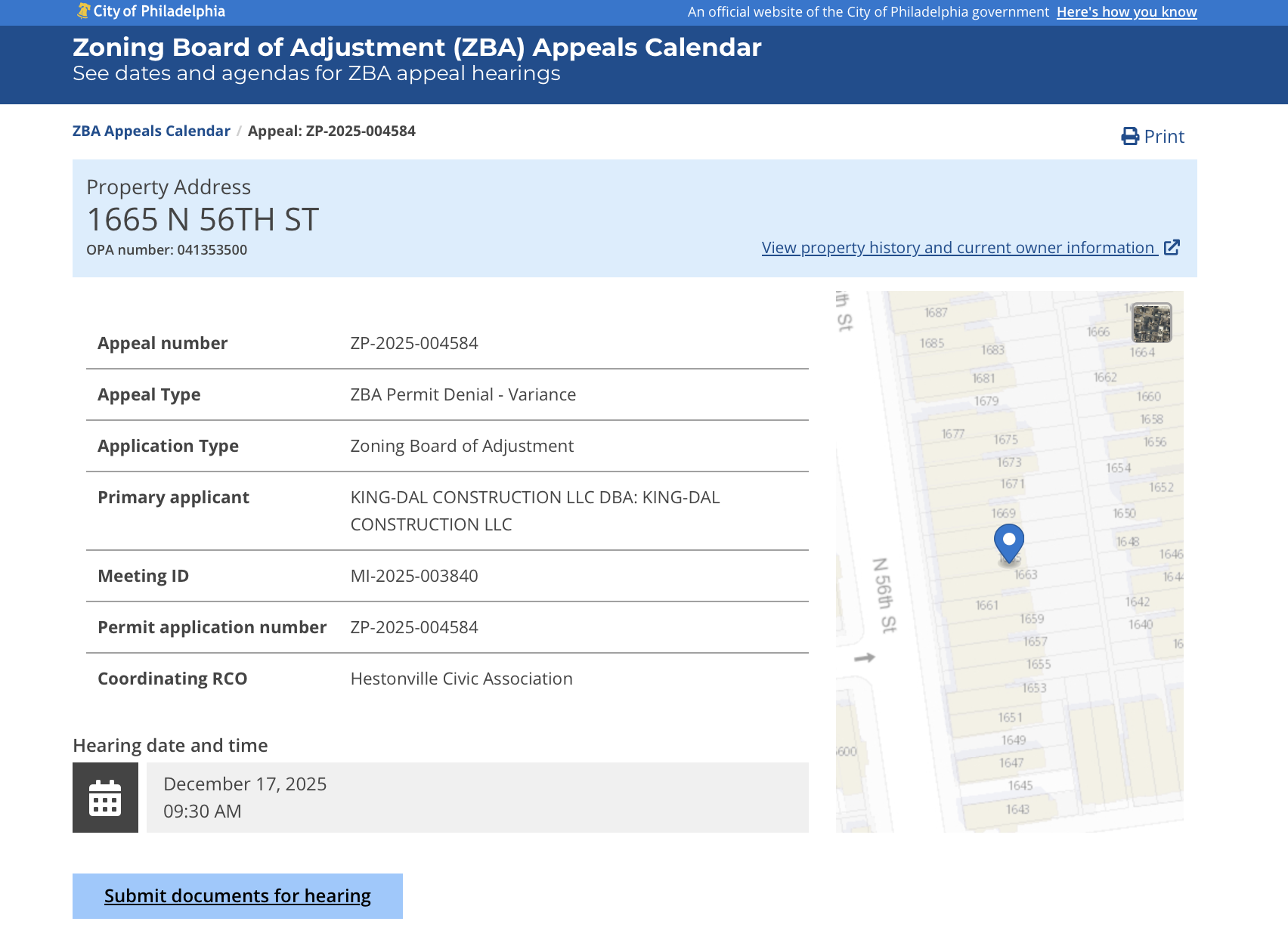View property history and current owner information
The height and width of the screenshot is (940, 1288).
tap(955, 247)
